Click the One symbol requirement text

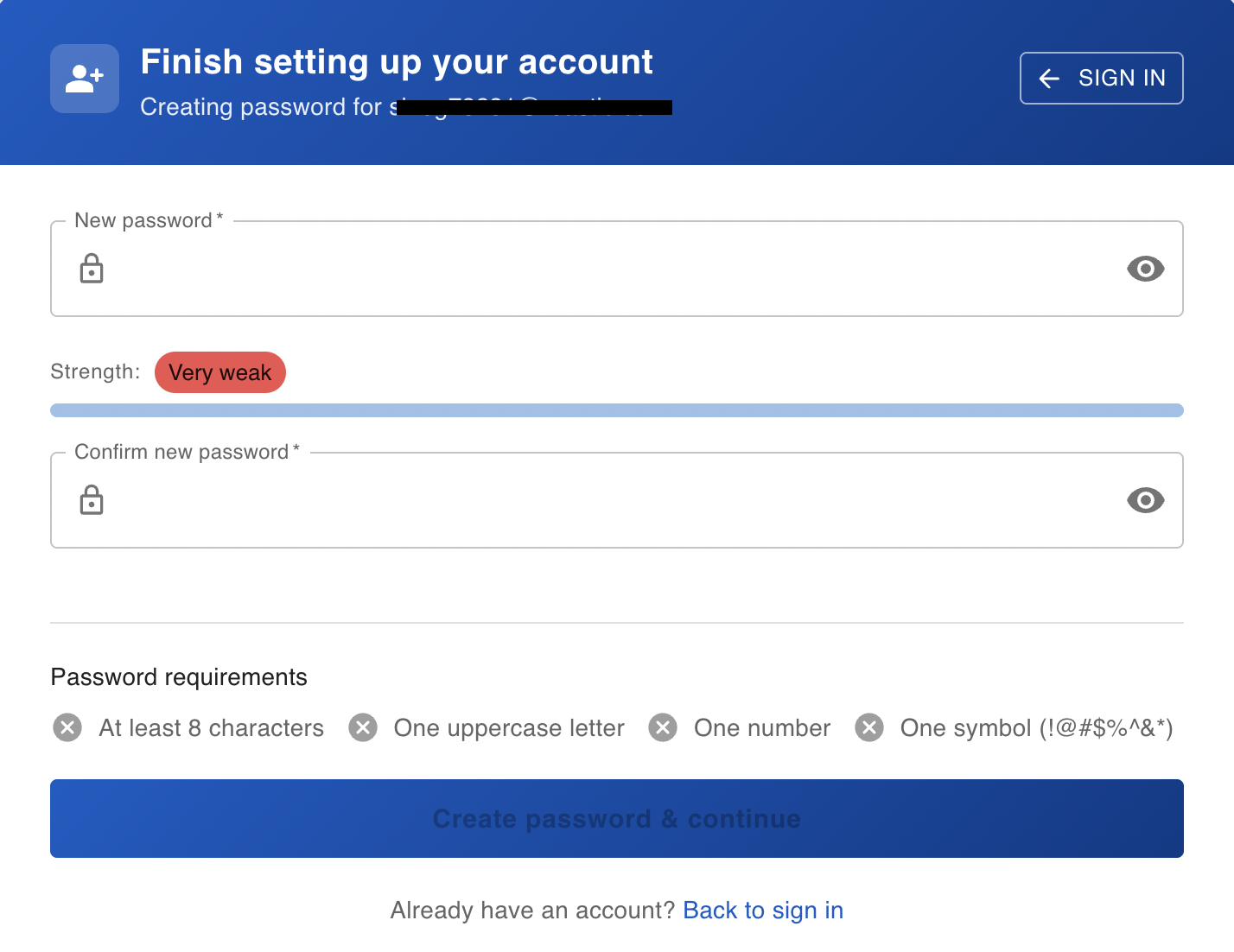pyautogui.click(x=1036, y=728)
